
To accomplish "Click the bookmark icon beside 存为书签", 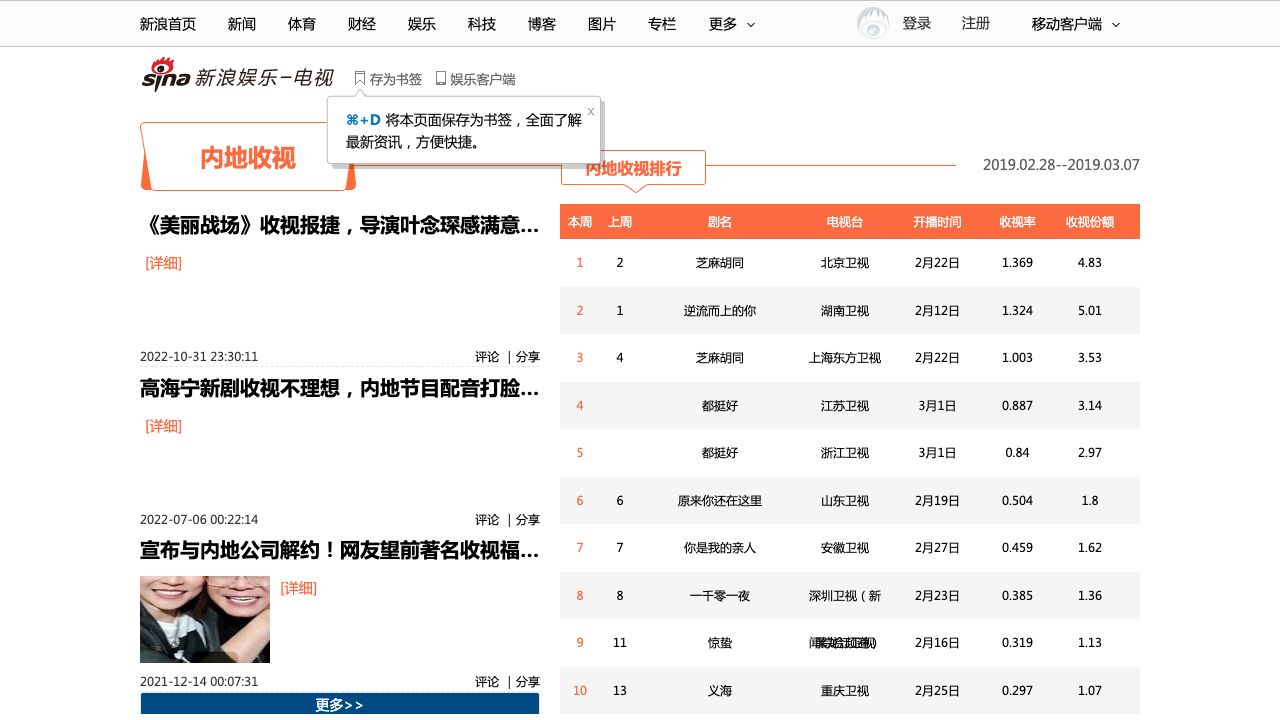I will click(x=360, y=78).
